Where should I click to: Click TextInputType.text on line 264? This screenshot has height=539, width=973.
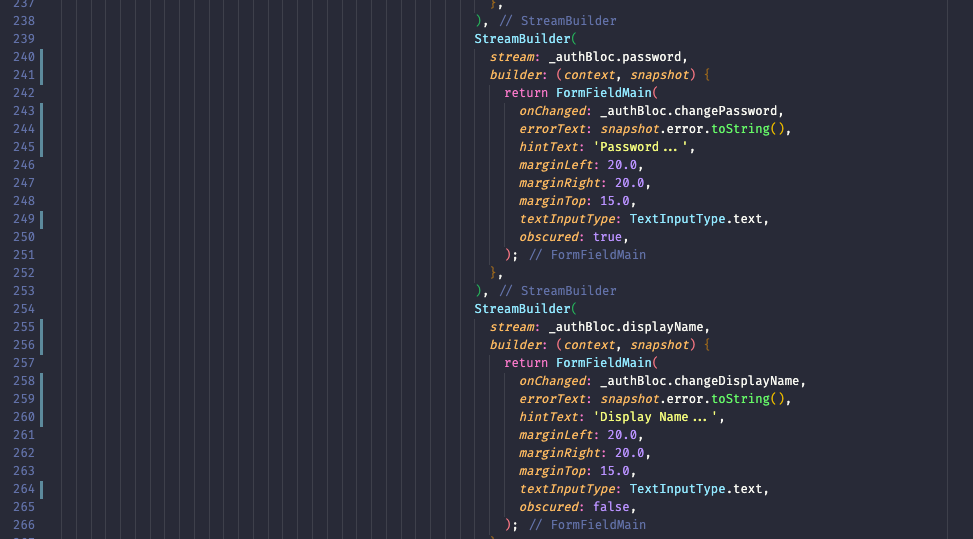tap(696, 488)
